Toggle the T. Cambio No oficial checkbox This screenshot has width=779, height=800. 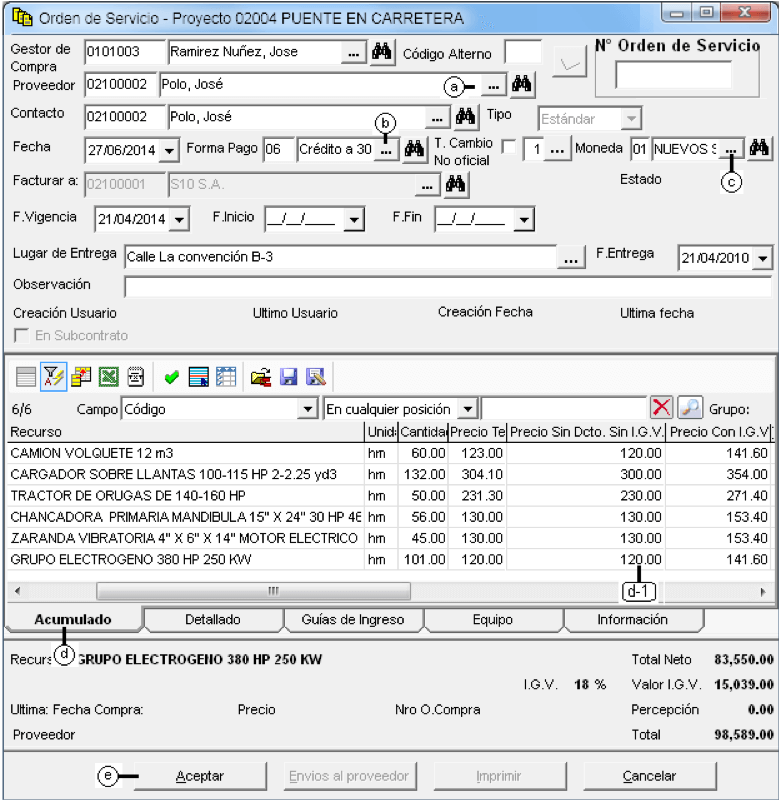[509, 147]
